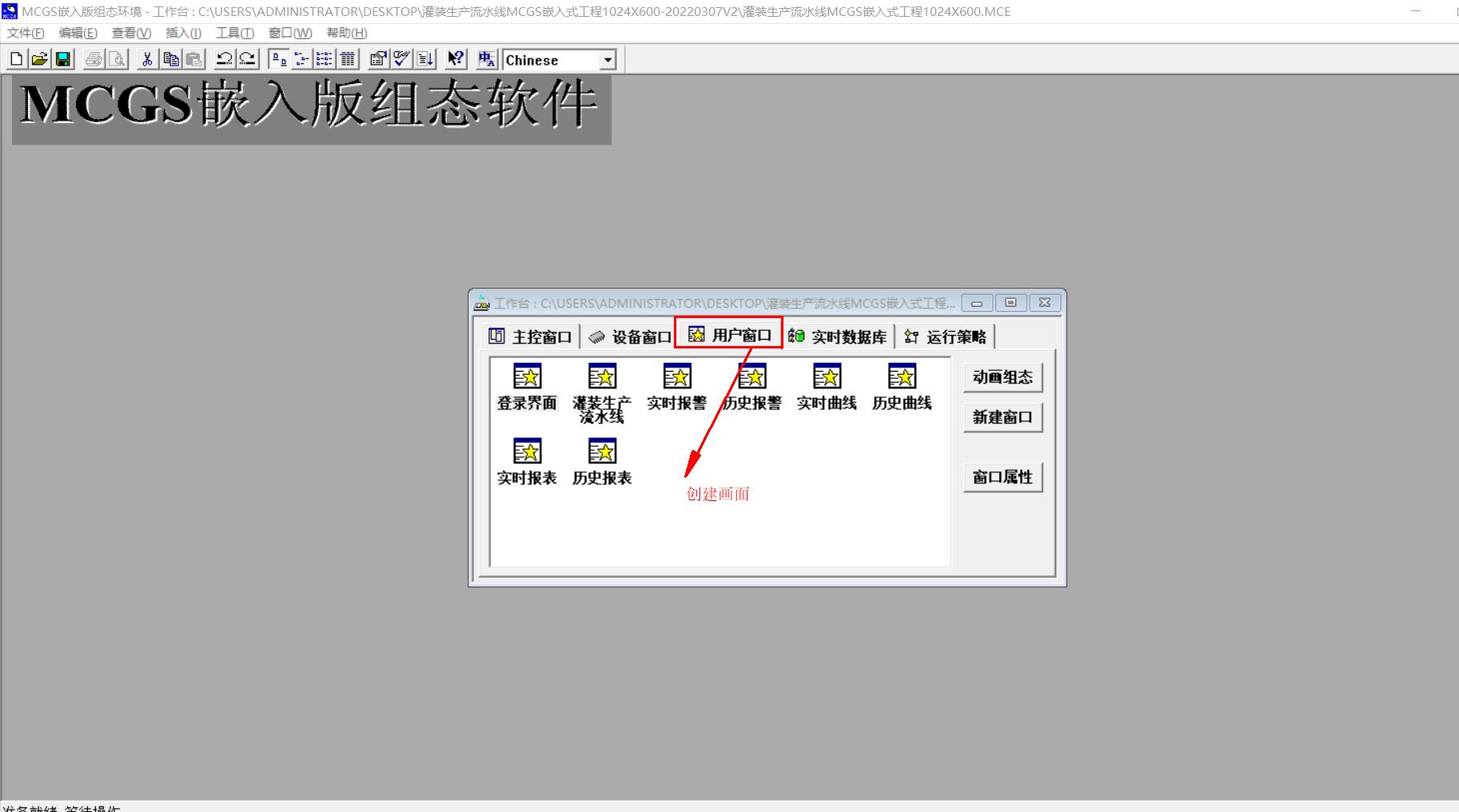This screenshot has width=1459, height=812.
Task: Click the 窗口属性 button
Action: coord(1003,477)
